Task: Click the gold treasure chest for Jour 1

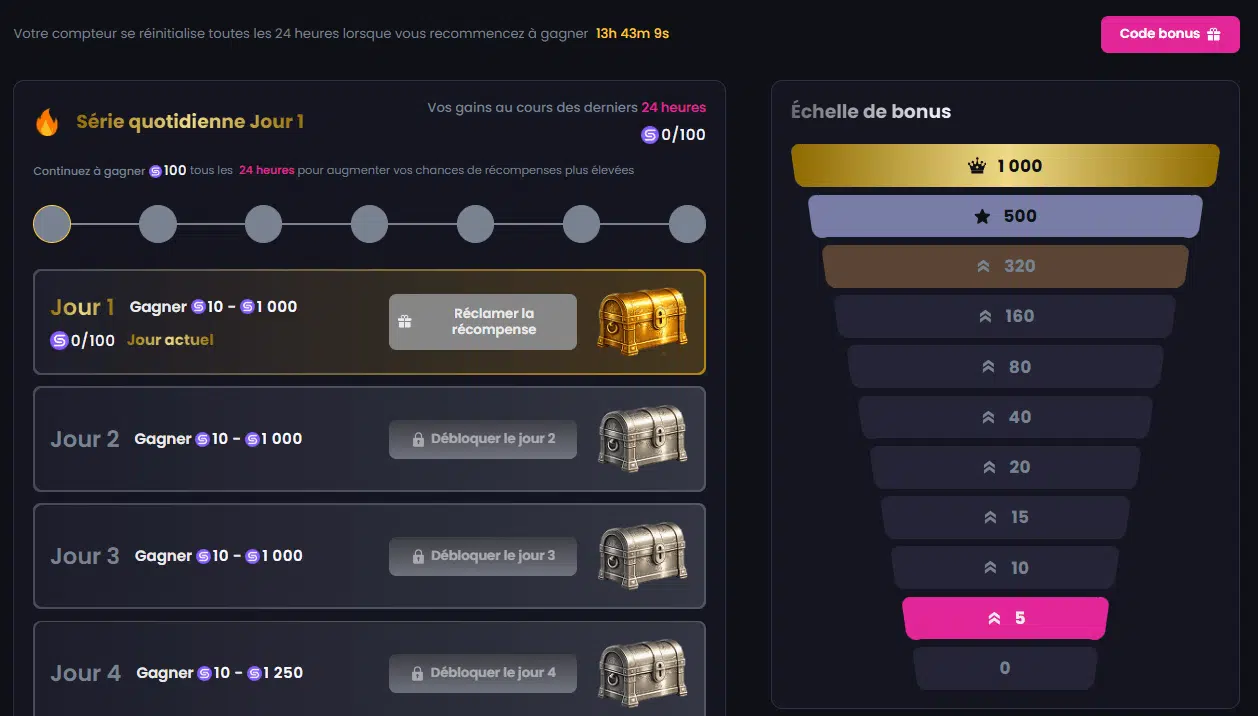Action: tap(642, 321)
